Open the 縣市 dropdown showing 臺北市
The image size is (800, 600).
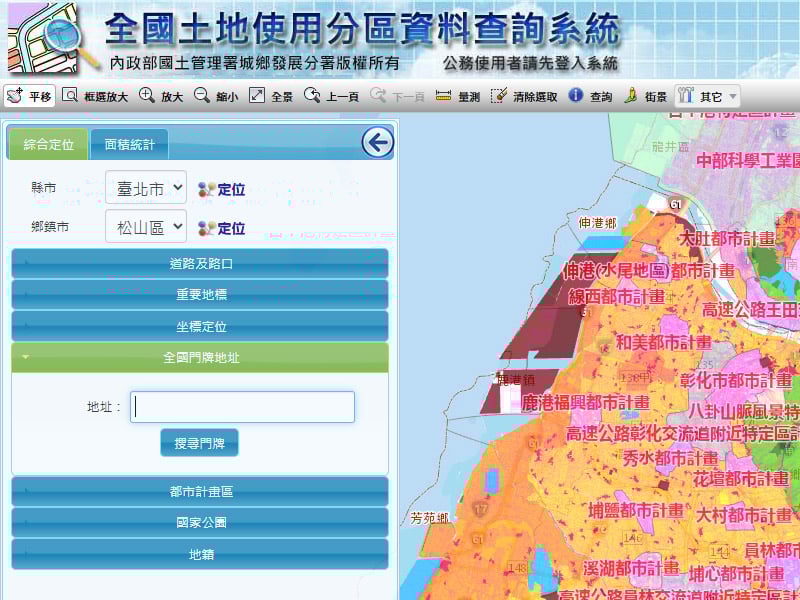click(x=146, y=188)
